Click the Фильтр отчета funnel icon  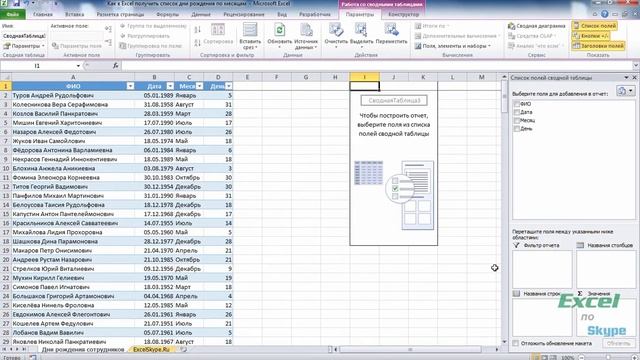516,245
